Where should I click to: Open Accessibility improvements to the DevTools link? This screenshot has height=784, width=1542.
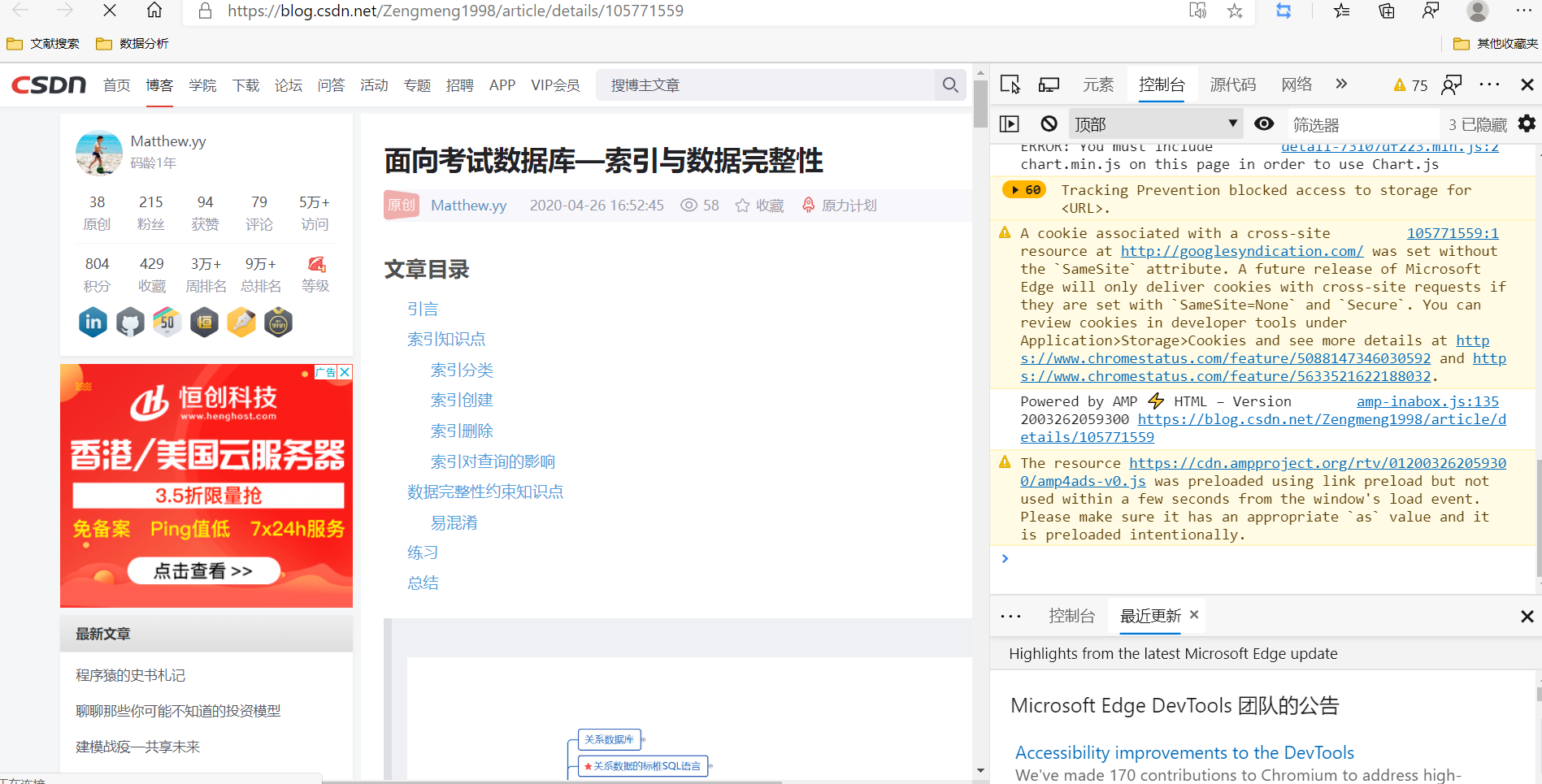(1184, 752)
